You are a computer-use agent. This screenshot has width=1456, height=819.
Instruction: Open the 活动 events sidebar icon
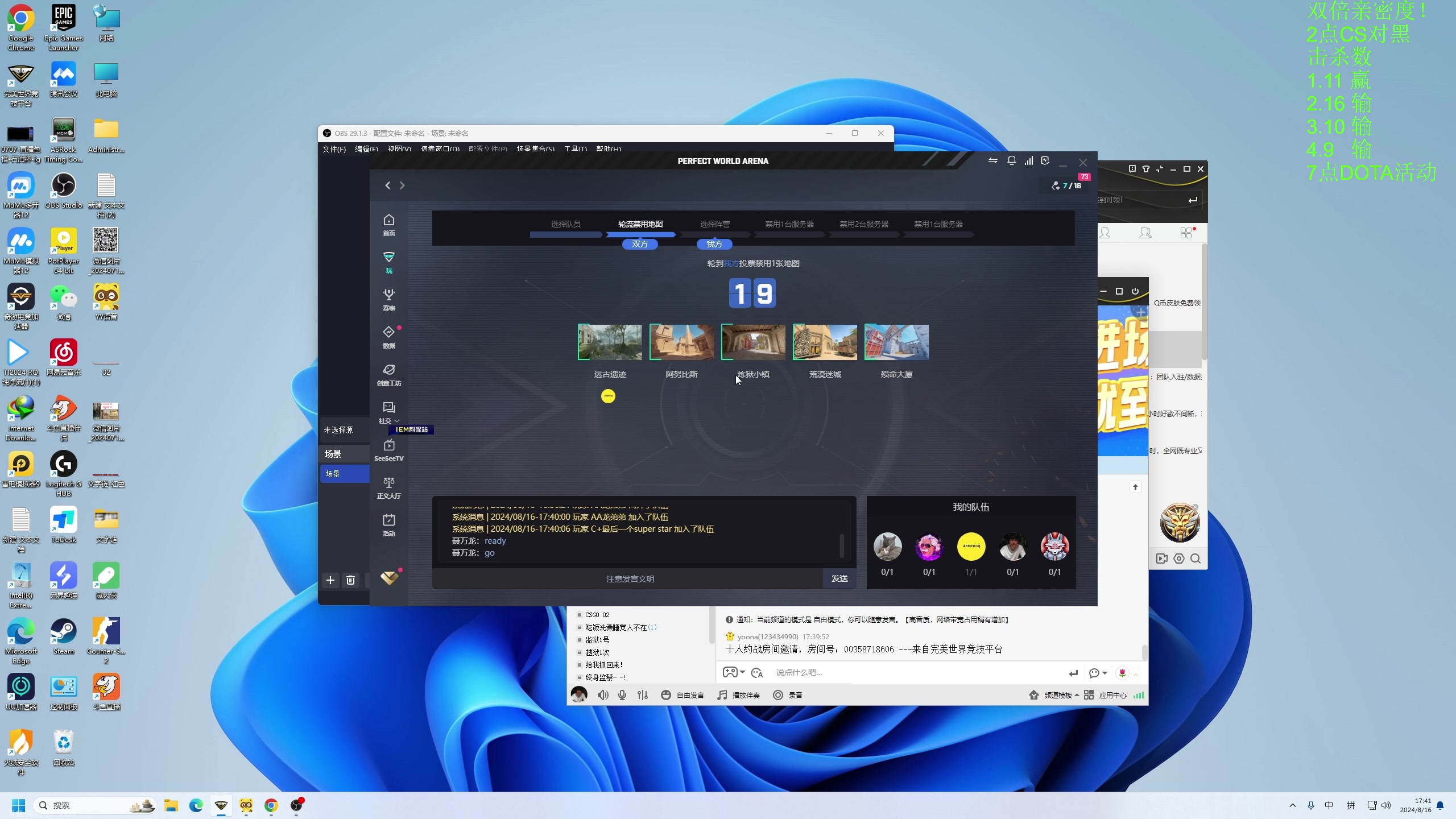(x=389, y=526)
